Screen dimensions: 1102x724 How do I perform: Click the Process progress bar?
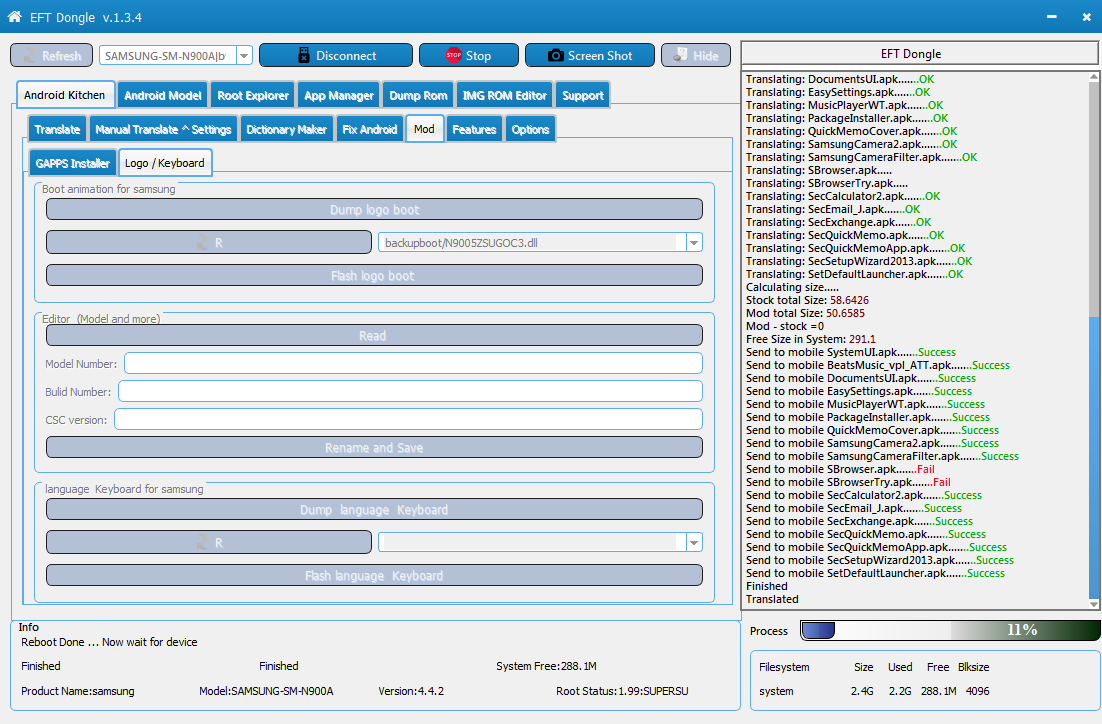click(950, 631)
